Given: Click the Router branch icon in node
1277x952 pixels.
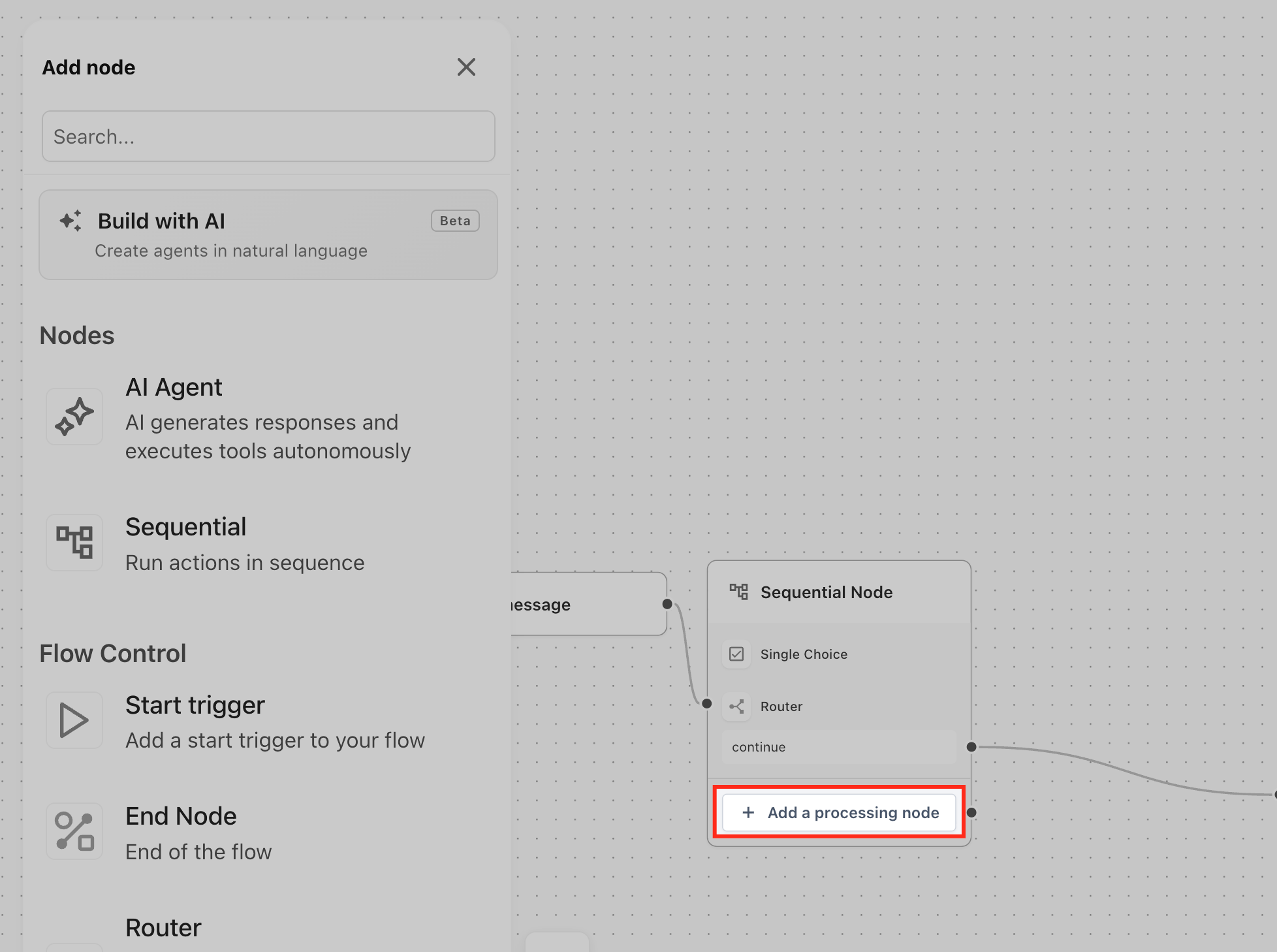Looking at the screenshot, I should point(736,706).
